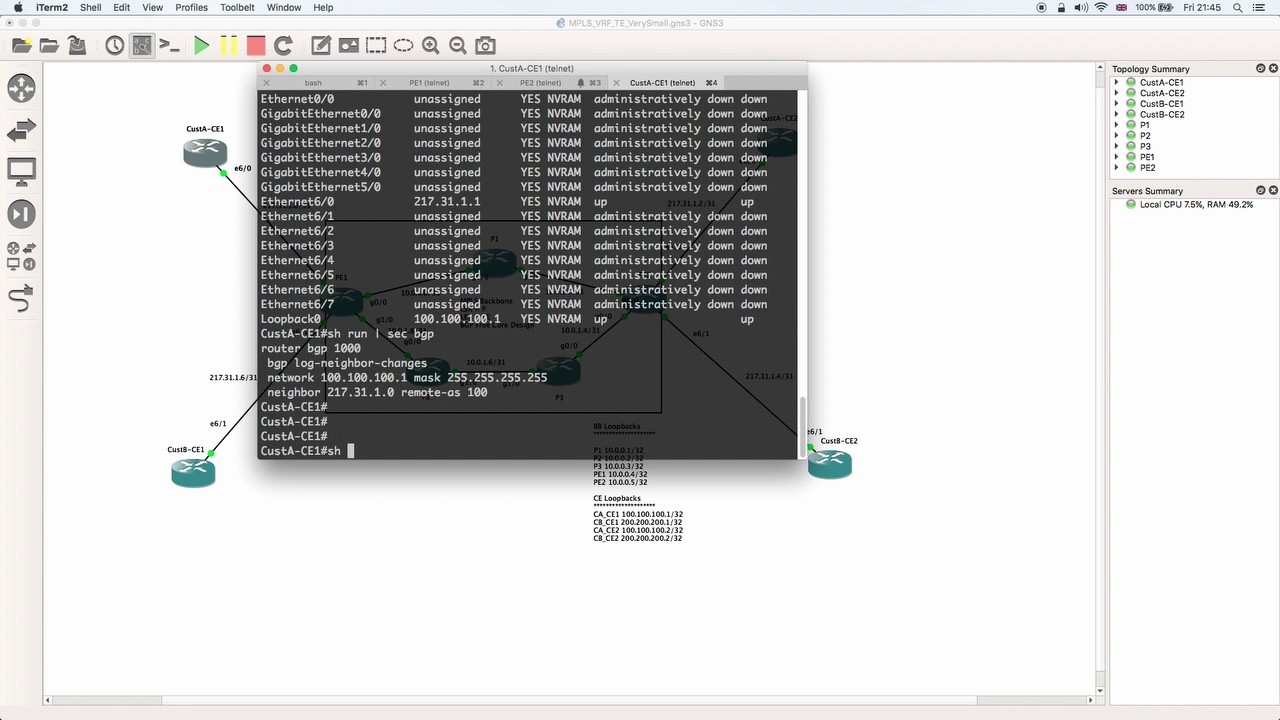Open the Toolbelt menu
Viewport: 1280px width, 720px height.
coord(237,7)
